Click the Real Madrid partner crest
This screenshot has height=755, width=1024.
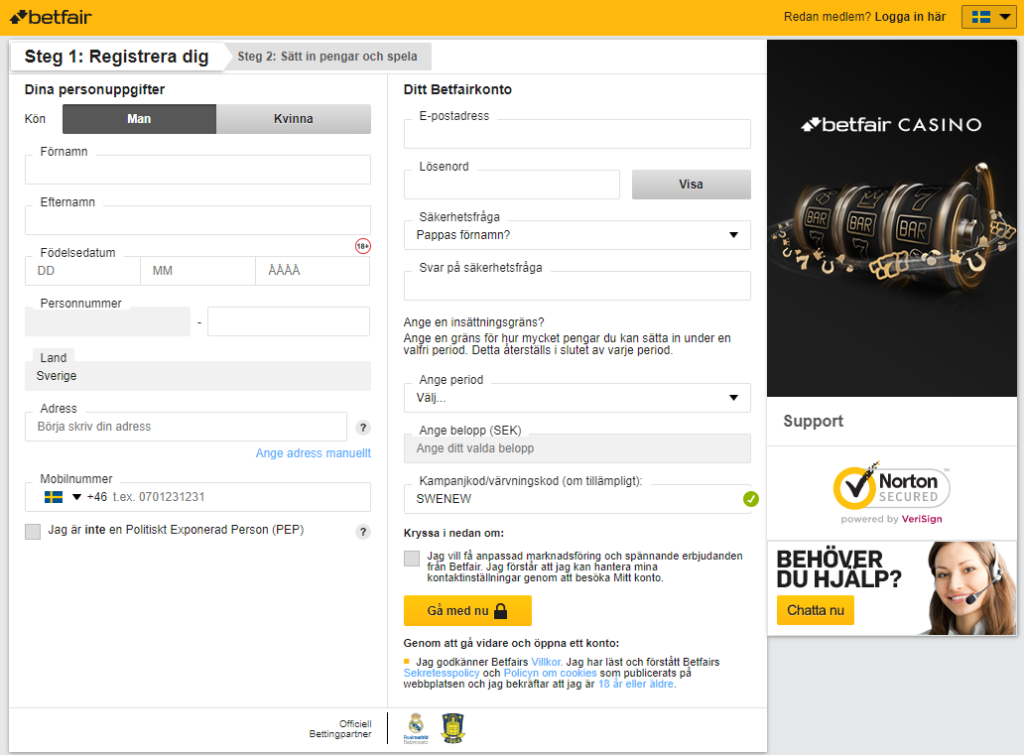[416, 728]
